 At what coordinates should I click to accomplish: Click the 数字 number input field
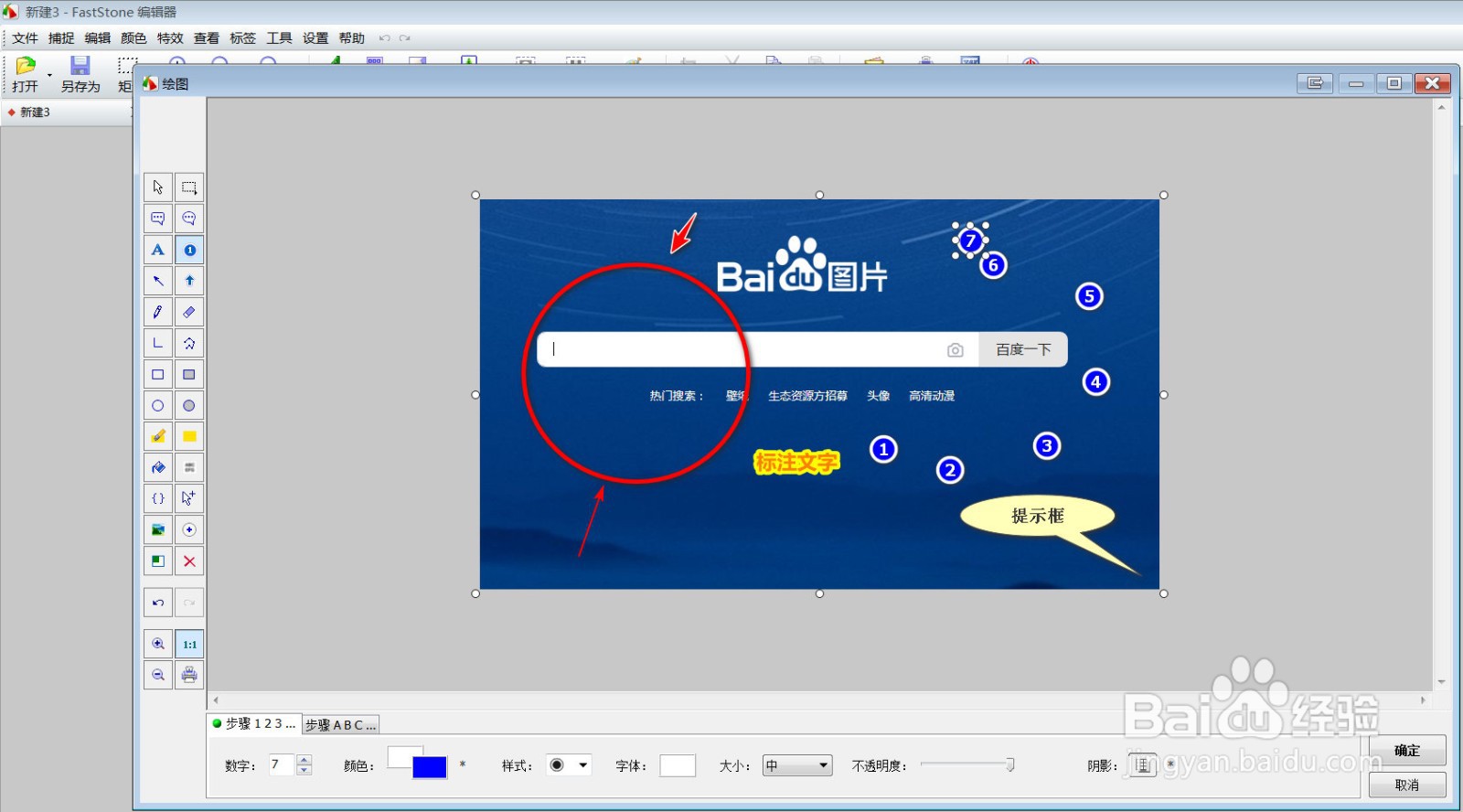(x=282, y=764)
